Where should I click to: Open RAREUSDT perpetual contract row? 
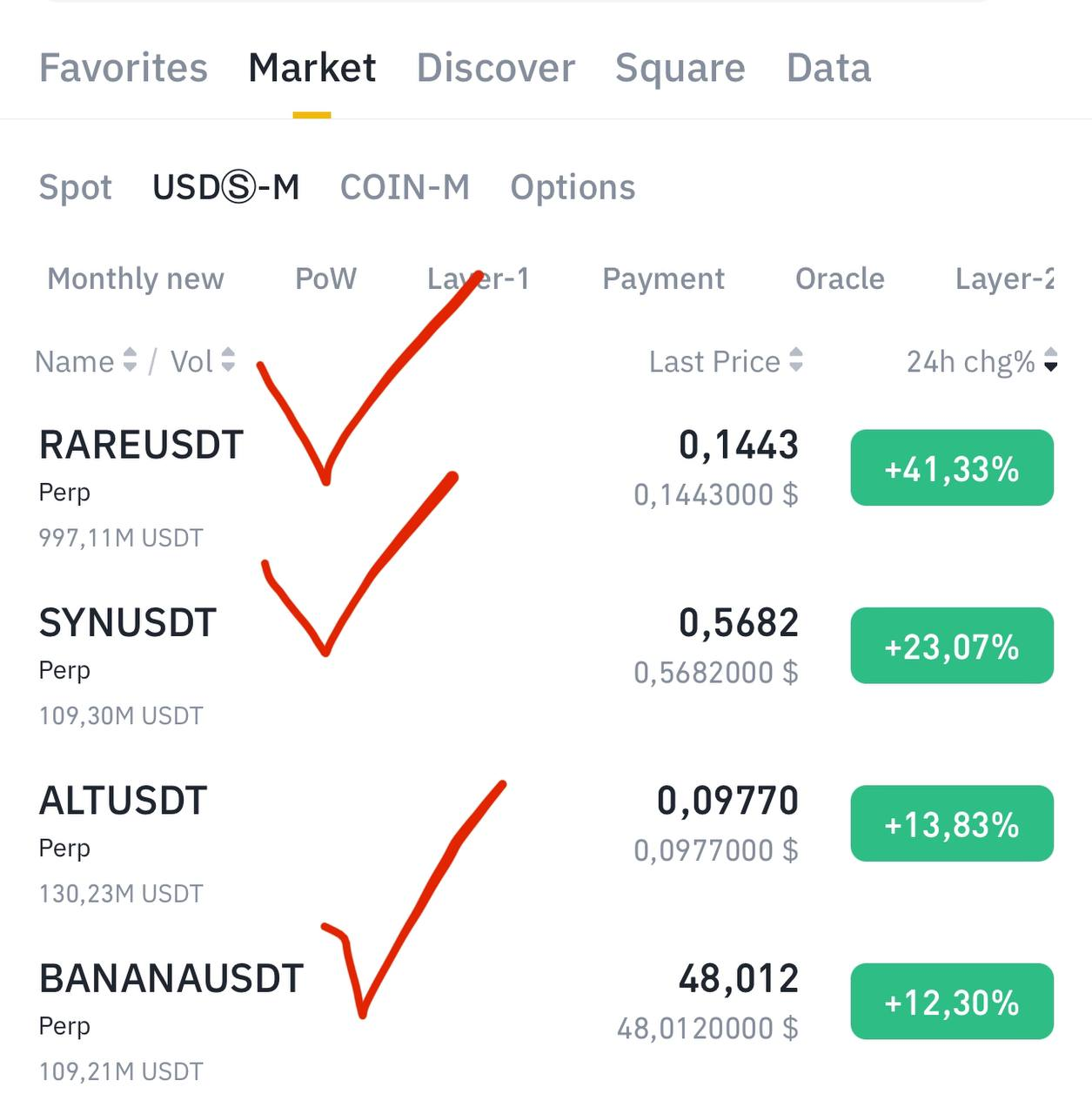[142, 446]
